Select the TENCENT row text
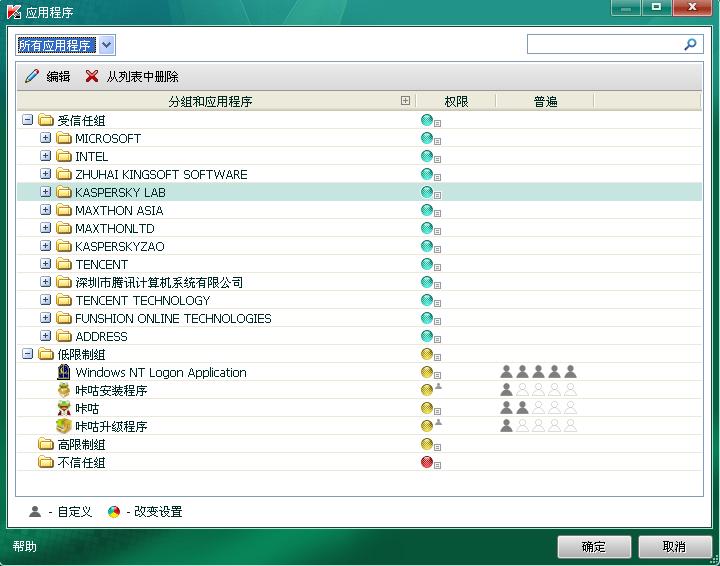The image size is (720, 566). click(x=102, y=264)
